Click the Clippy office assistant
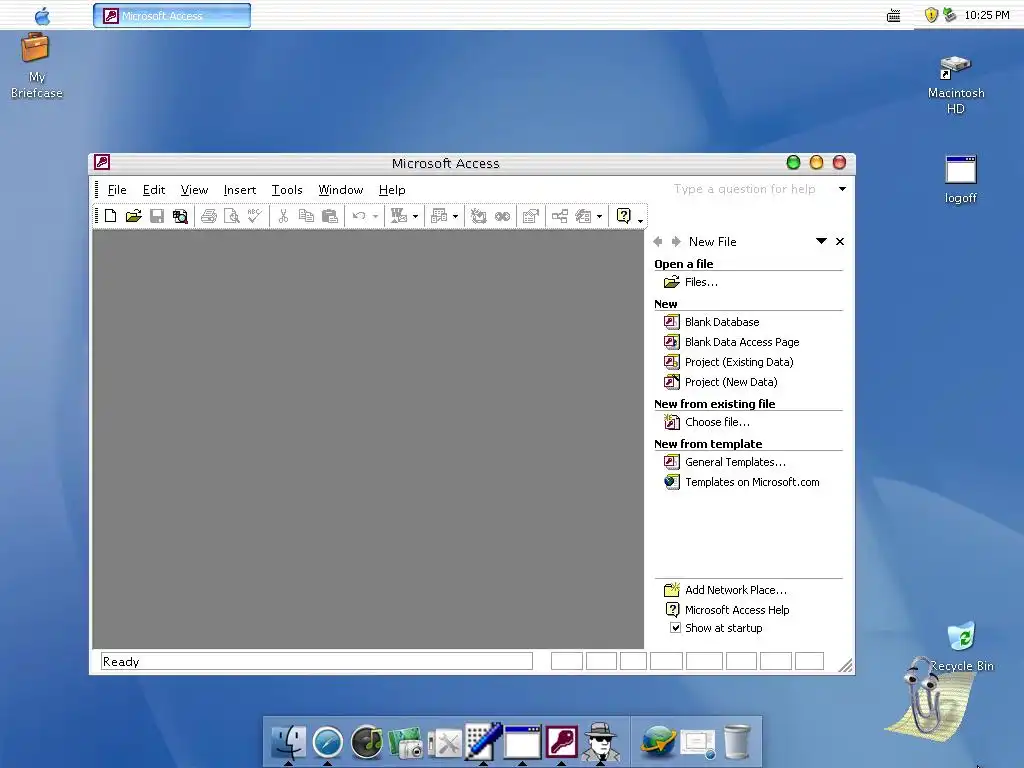 (929, 697)
